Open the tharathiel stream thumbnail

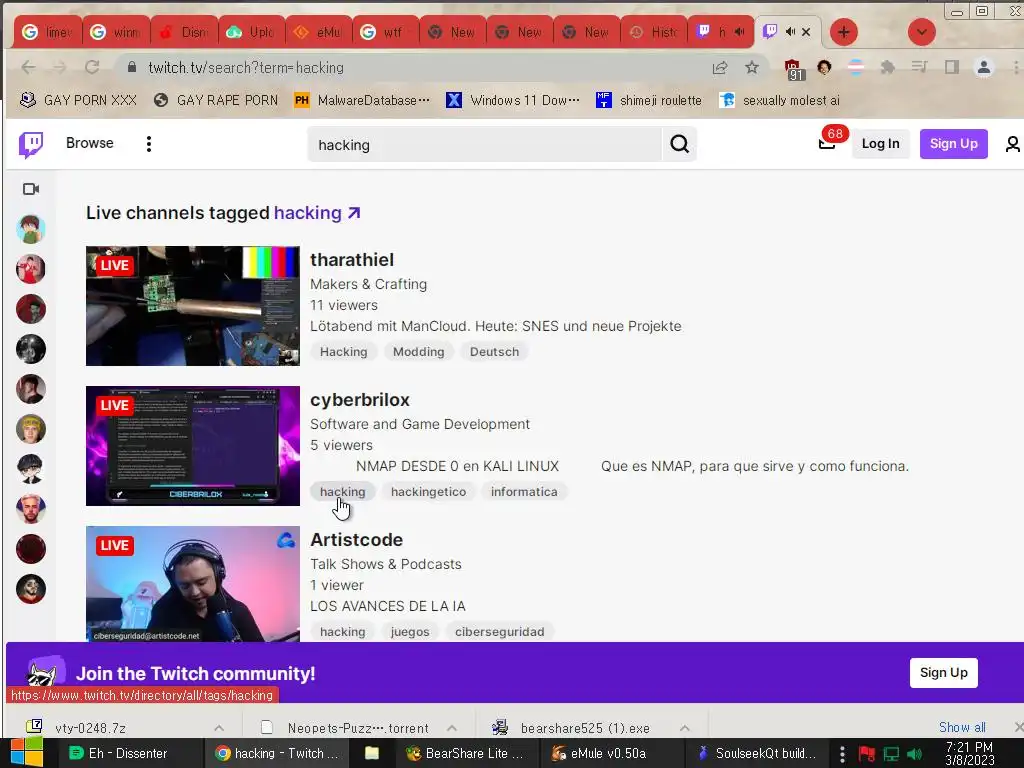(193, 306)
